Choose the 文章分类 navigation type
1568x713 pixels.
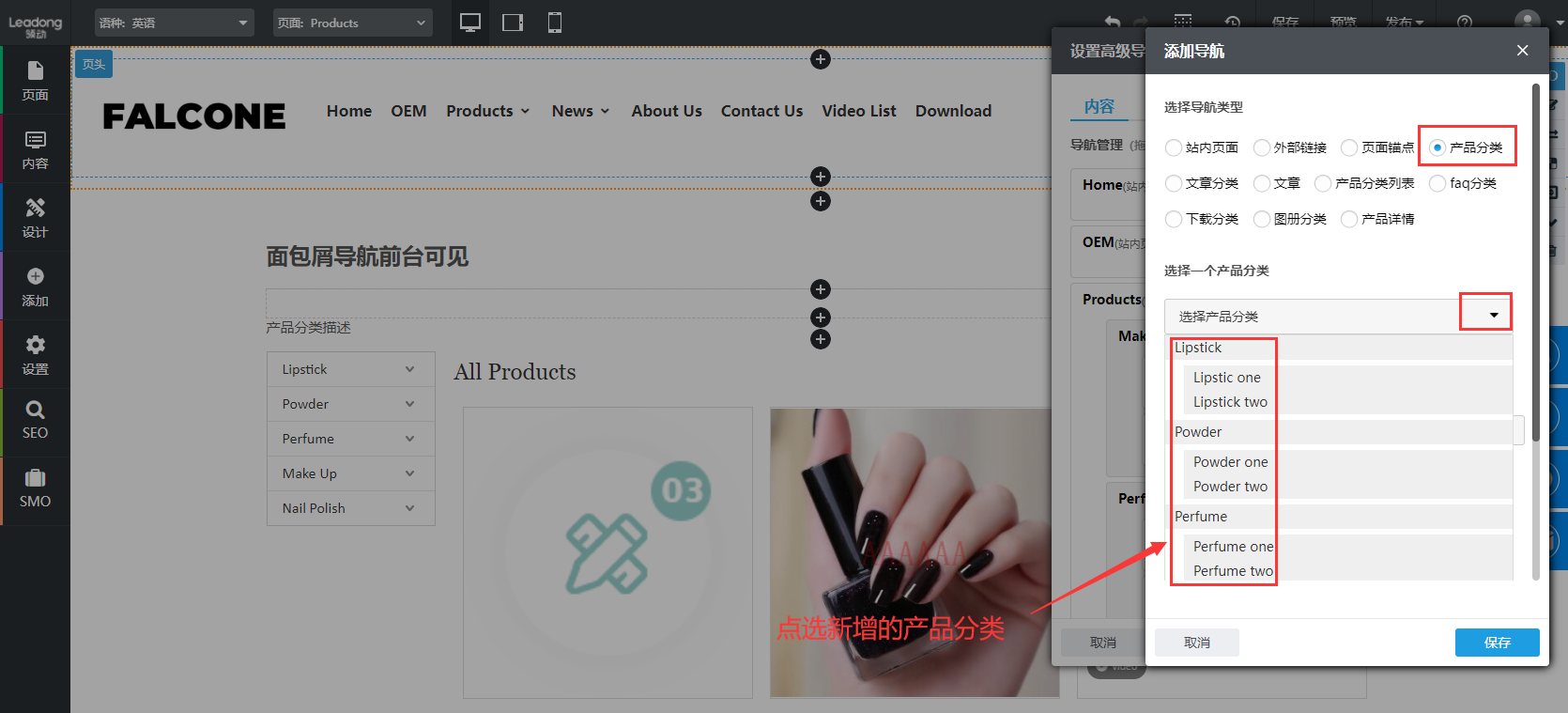click(1174, 183)
